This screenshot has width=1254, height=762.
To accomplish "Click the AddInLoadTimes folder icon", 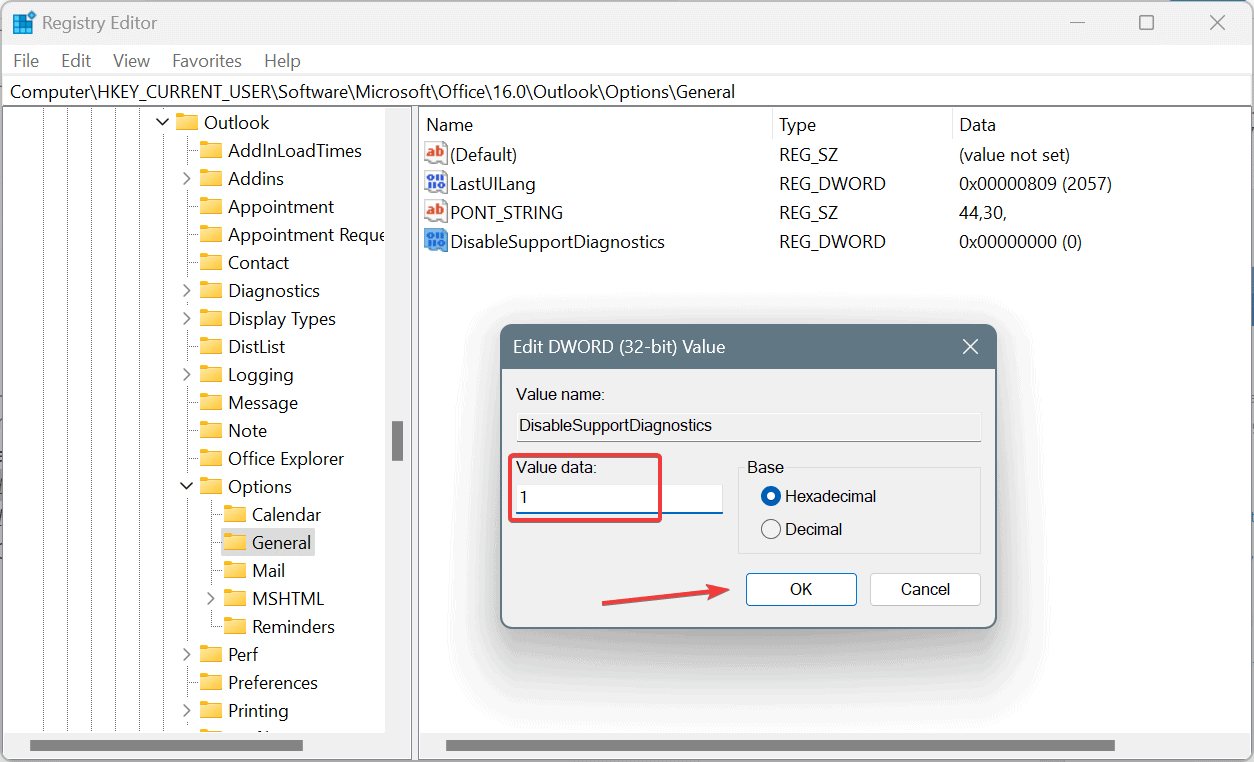I will coord(211,150).
